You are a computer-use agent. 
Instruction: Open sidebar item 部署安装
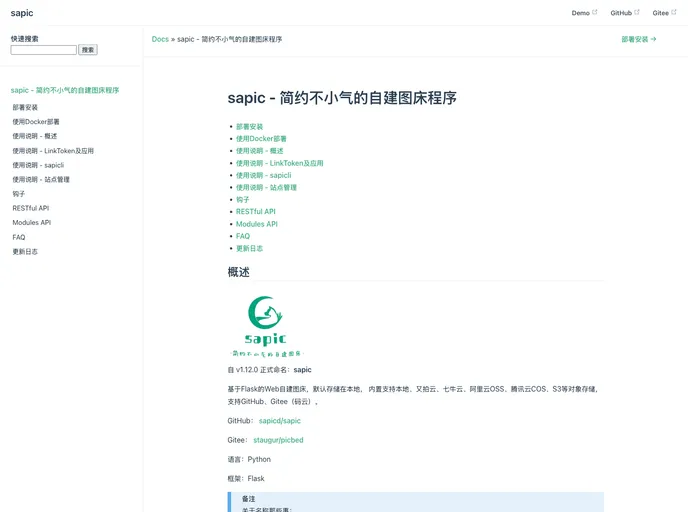25,107
